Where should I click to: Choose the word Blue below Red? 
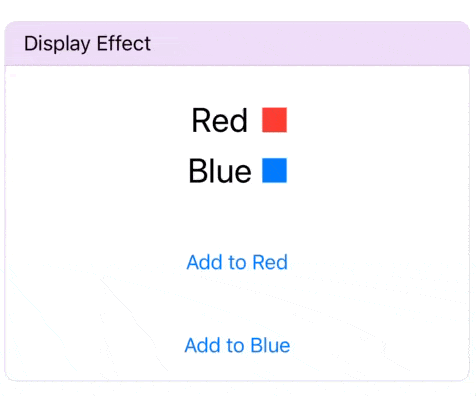click(220, 171)
